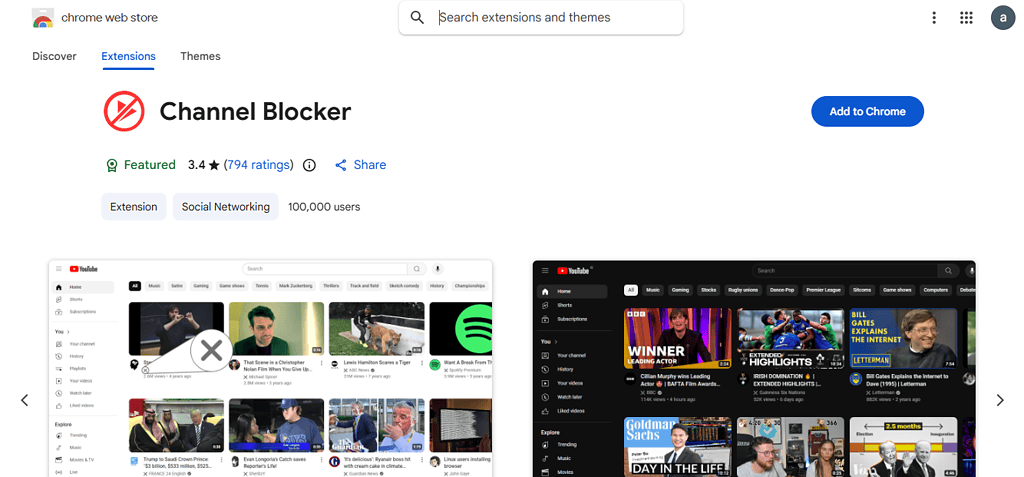Go to the Themes tab
Viewport: 1024px width, 477px height.
(x=200, y=56)
